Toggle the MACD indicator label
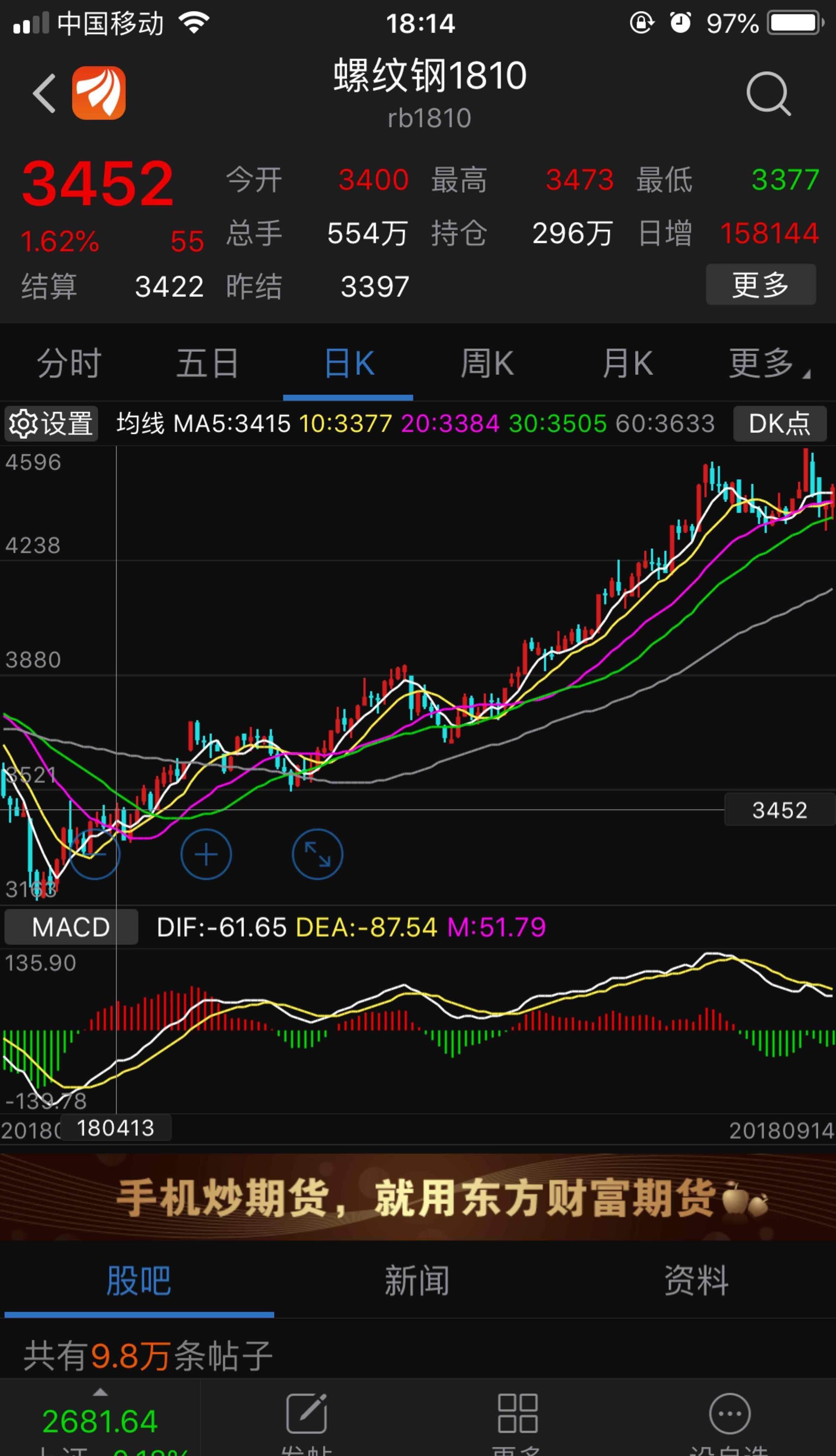Image resolution: width=836 pixels, height=1456 pixels. coord(71,926)
